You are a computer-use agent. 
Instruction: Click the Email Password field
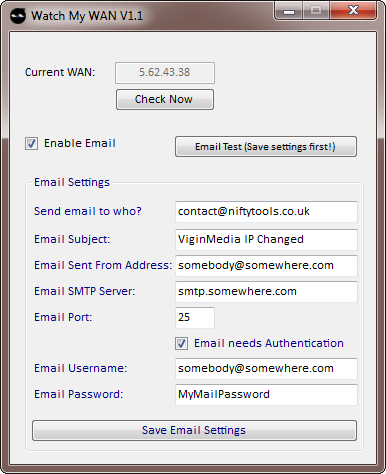[266, 395]
